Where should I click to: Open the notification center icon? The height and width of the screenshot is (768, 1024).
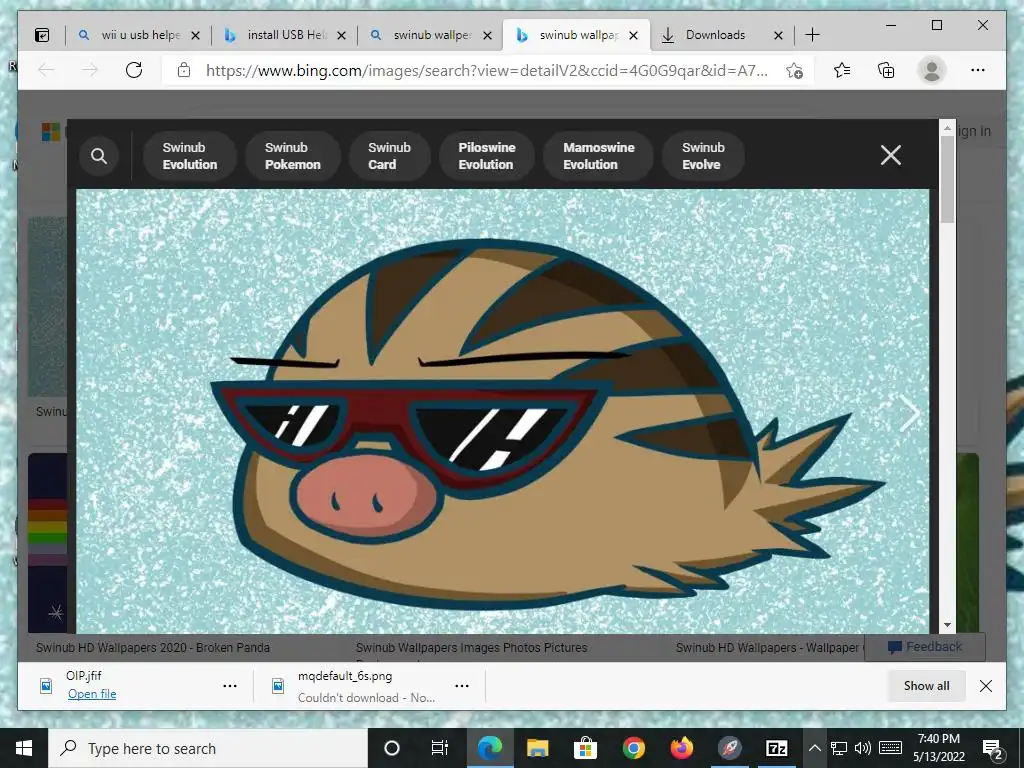(x=993, y=748)
